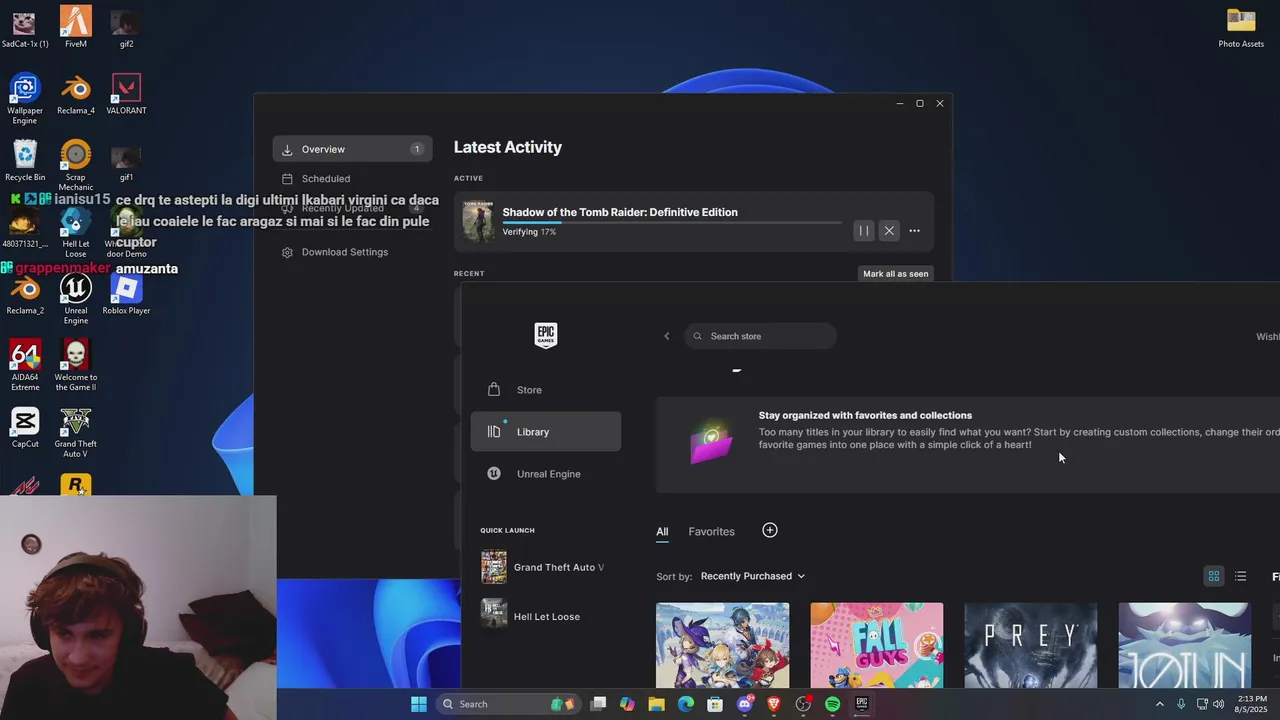Open CapCut desktop shortcut
The height and width of the screenshot is (720, 1280).
click(25, 427)
